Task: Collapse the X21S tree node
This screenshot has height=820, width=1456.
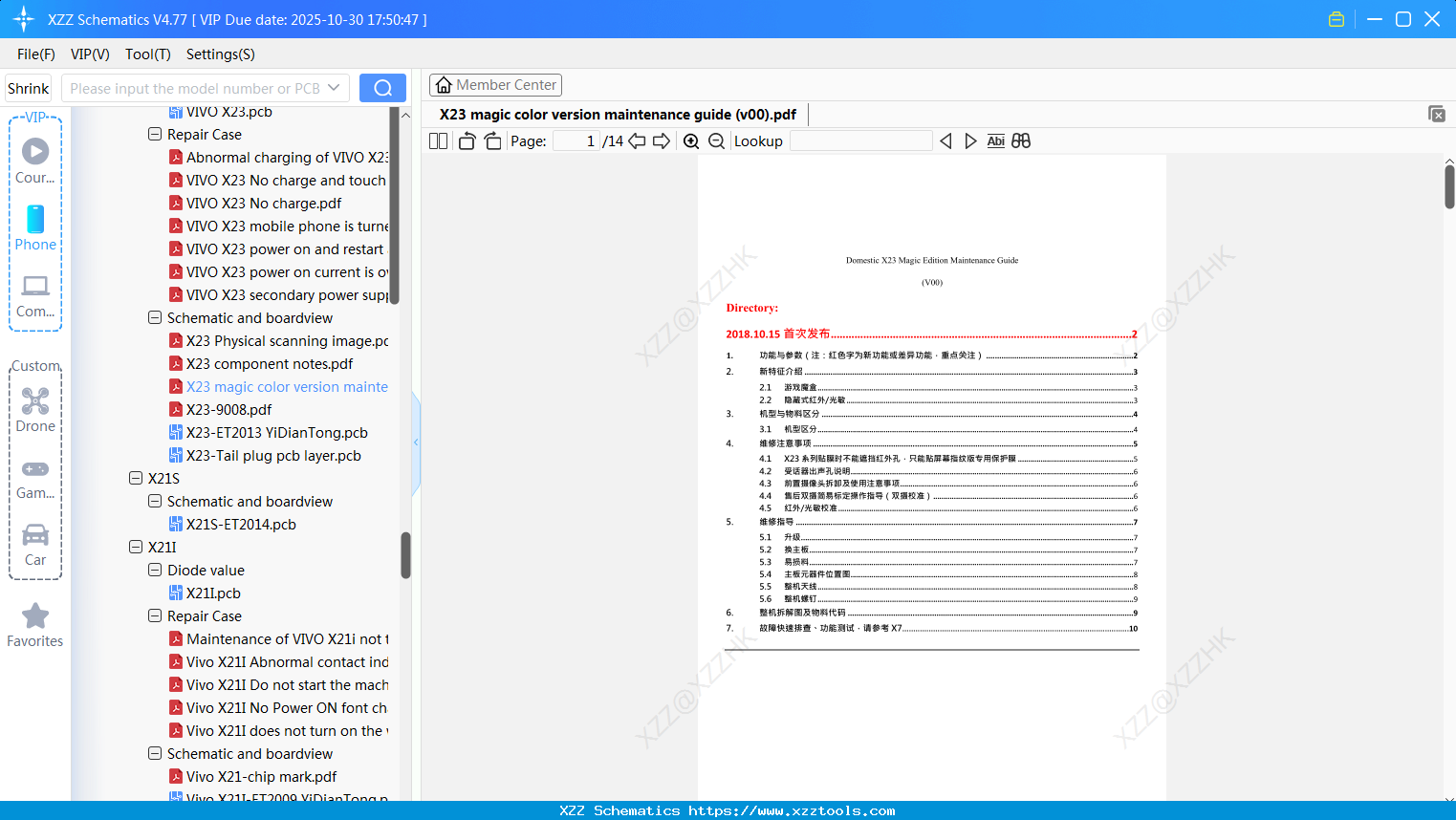Action: [x=136, y=479]
